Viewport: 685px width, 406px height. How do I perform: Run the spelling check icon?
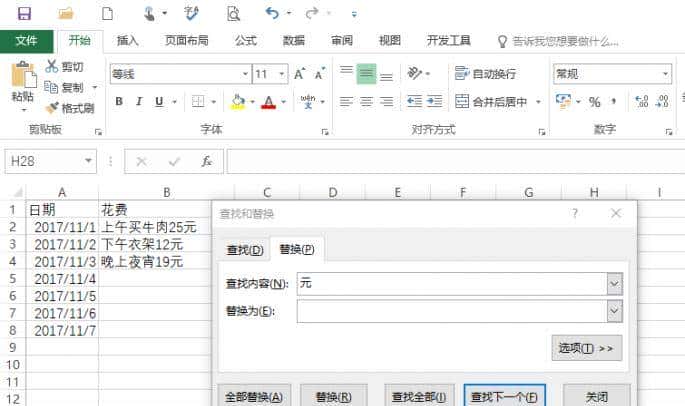pyautogui.click(x=191, y=14)
